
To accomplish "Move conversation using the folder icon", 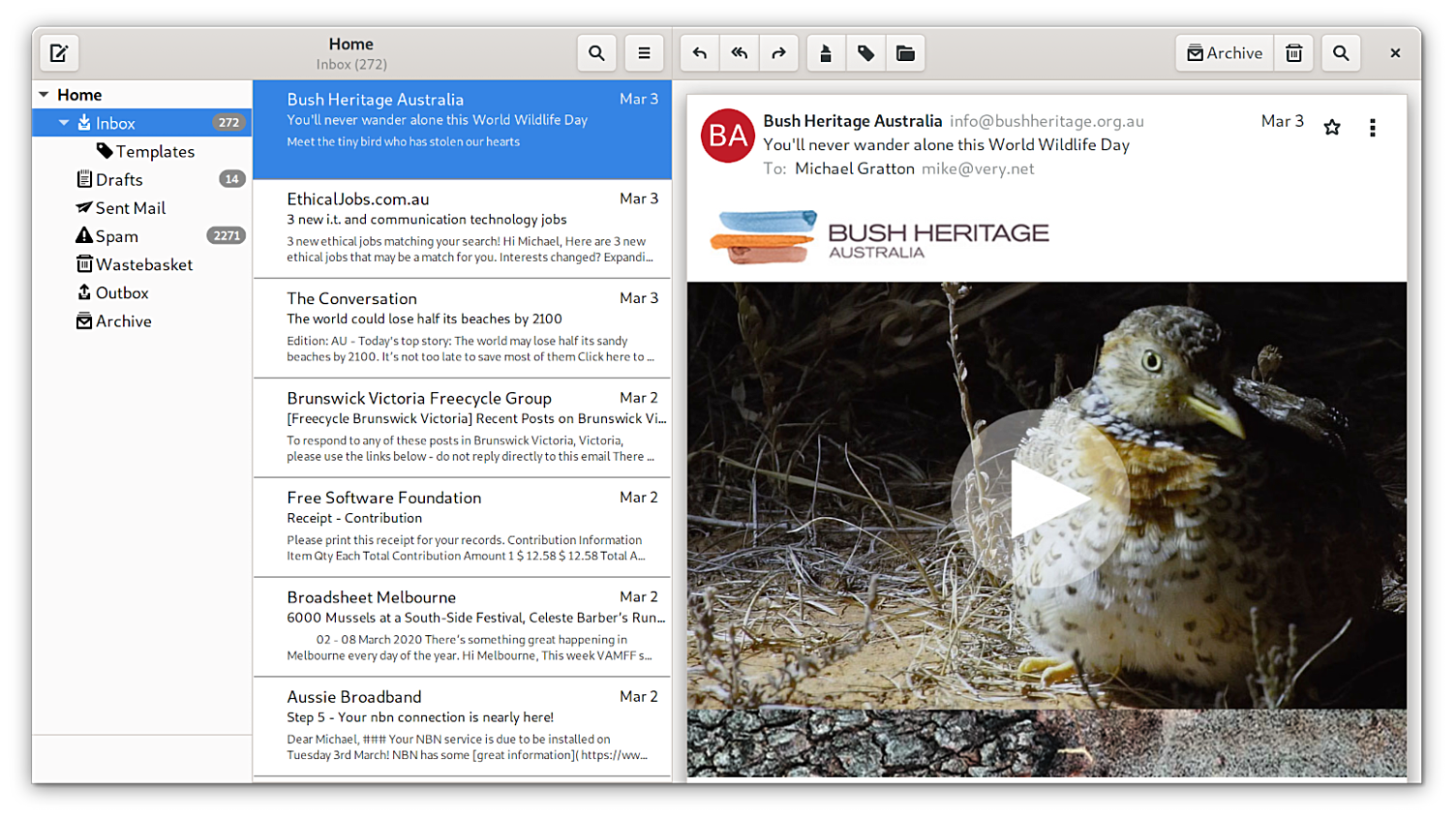I will pyautogui.click(x=905, y=53).
